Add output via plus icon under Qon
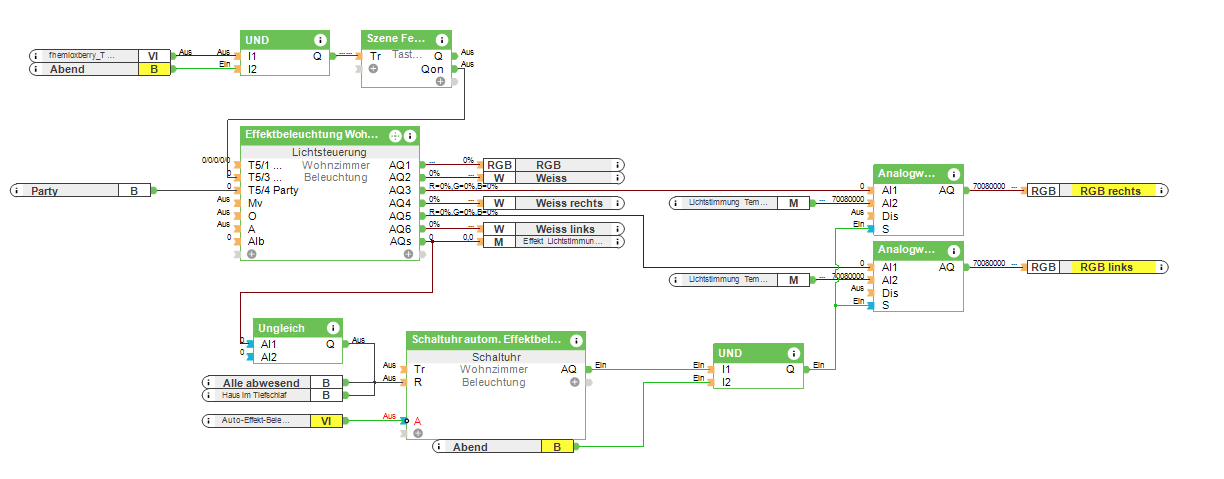The width and height of the screenshot is (1224, 479). pyautogui.click(x=440, y=82)
